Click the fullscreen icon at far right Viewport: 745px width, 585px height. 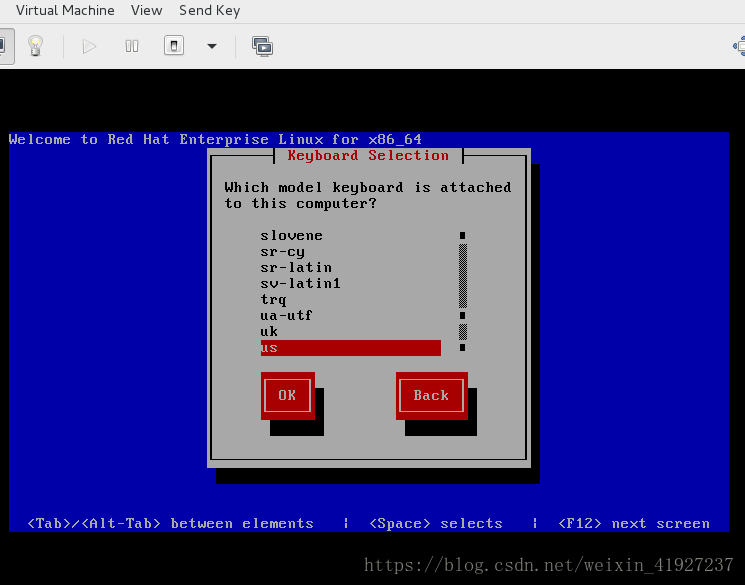[739, 46]
